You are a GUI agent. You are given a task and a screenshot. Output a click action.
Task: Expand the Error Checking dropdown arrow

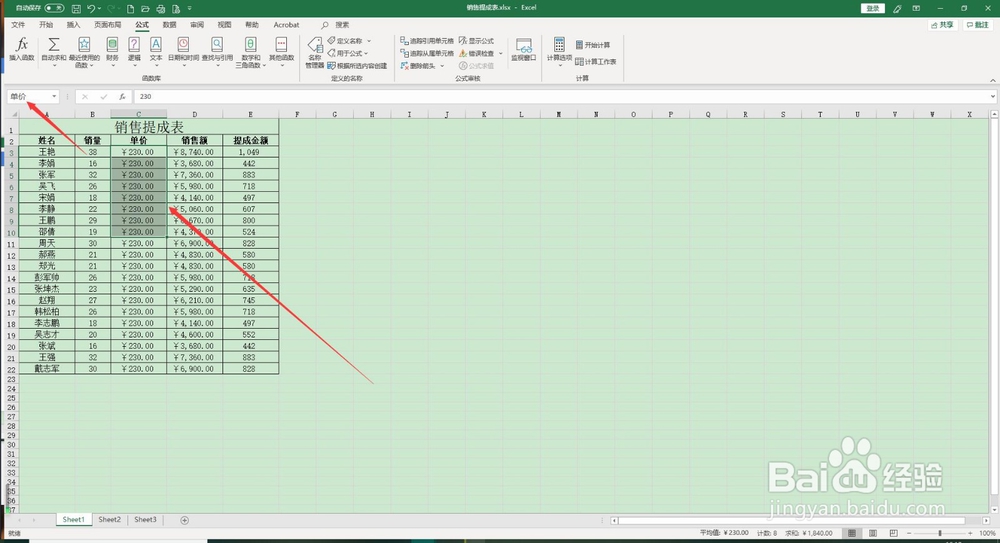501,54
